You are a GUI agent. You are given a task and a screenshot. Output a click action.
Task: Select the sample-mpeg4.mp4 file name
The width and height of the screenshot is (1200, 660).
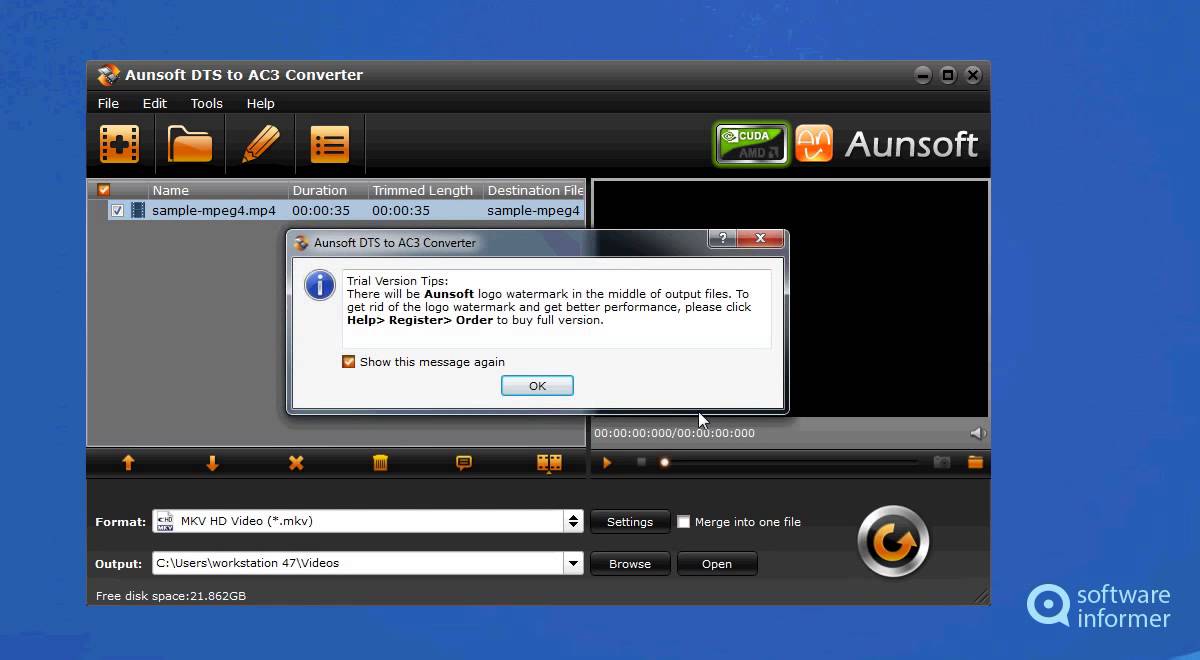click(x=214, y=211)
